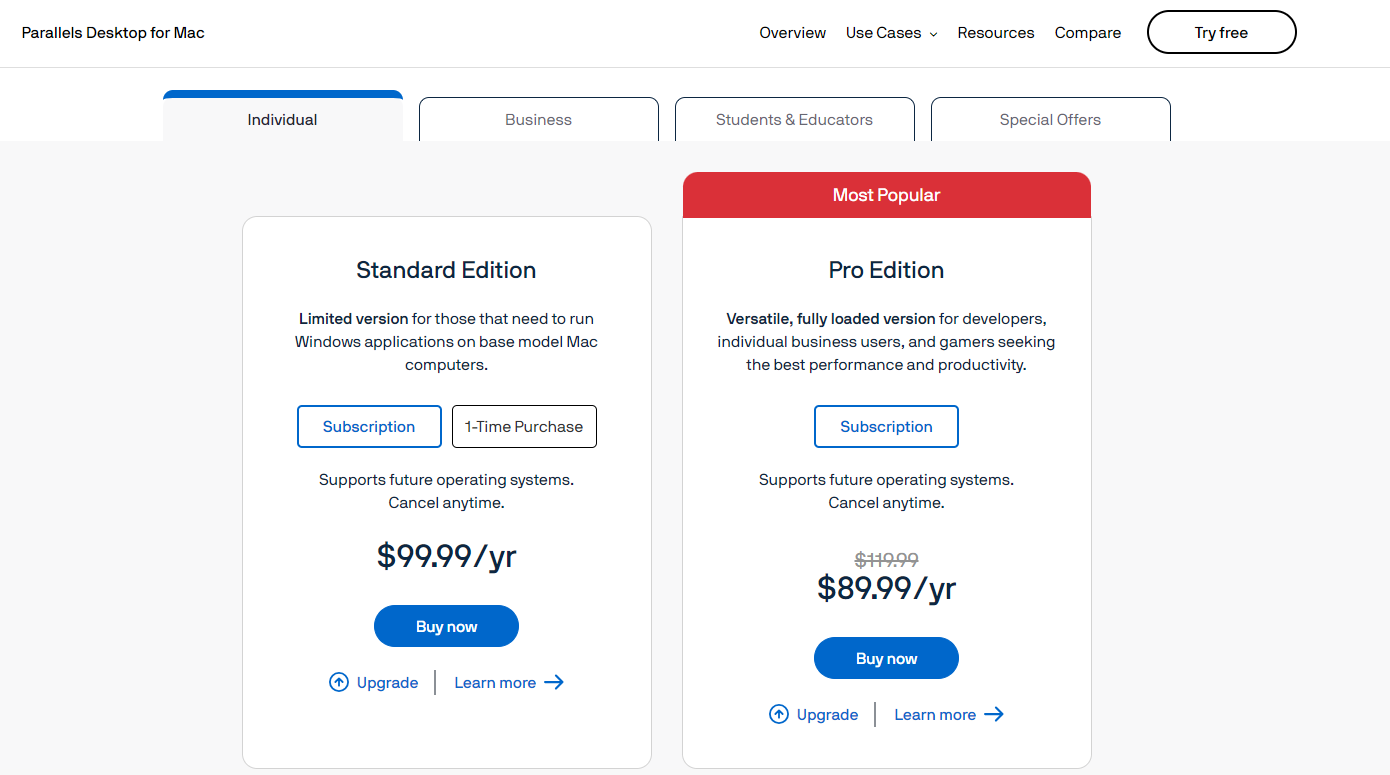Buy the Pro Edition now

coord(886,657)
